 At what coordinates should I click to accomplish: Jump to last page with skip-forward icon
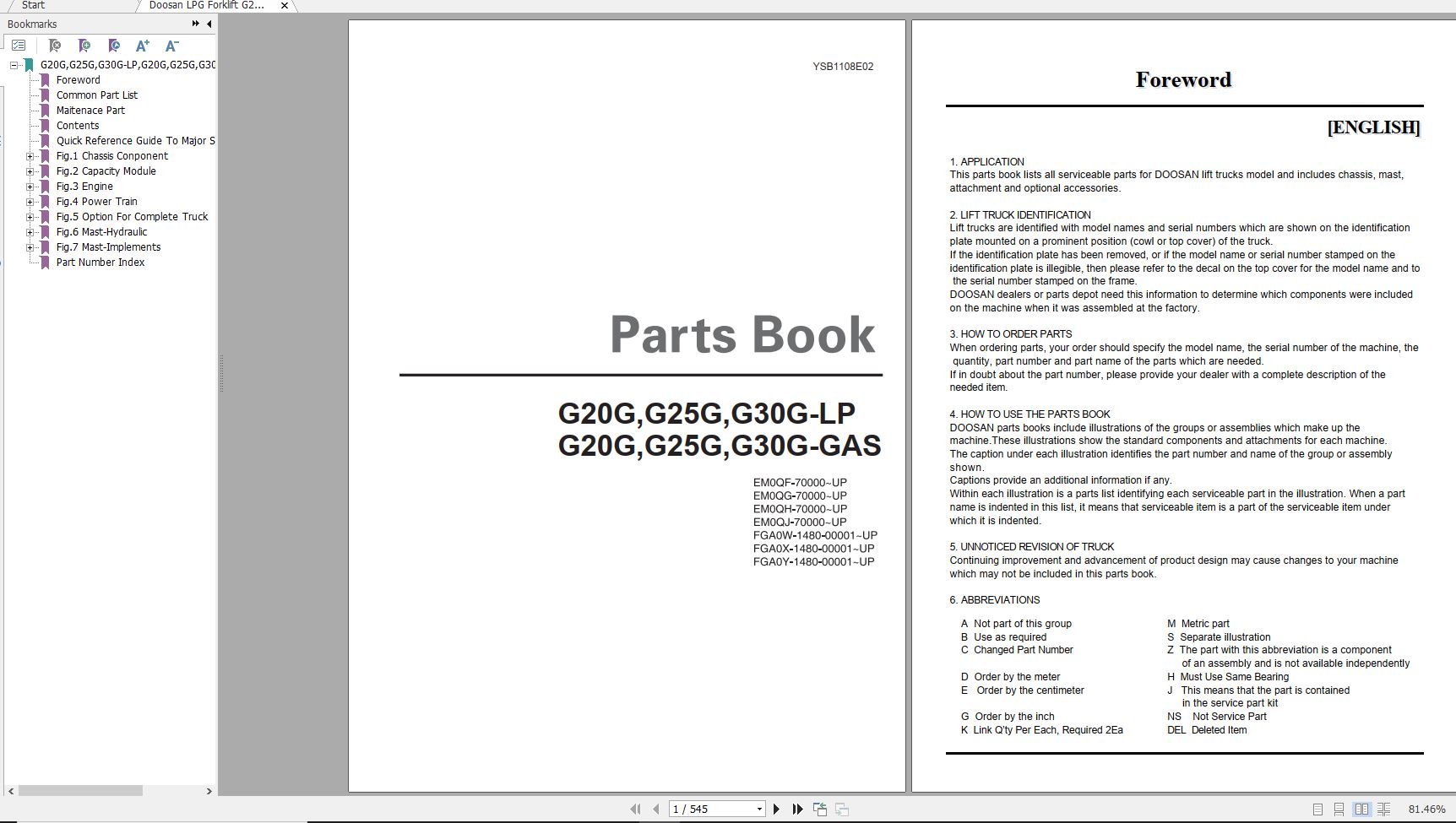click(x=796, y=809)
